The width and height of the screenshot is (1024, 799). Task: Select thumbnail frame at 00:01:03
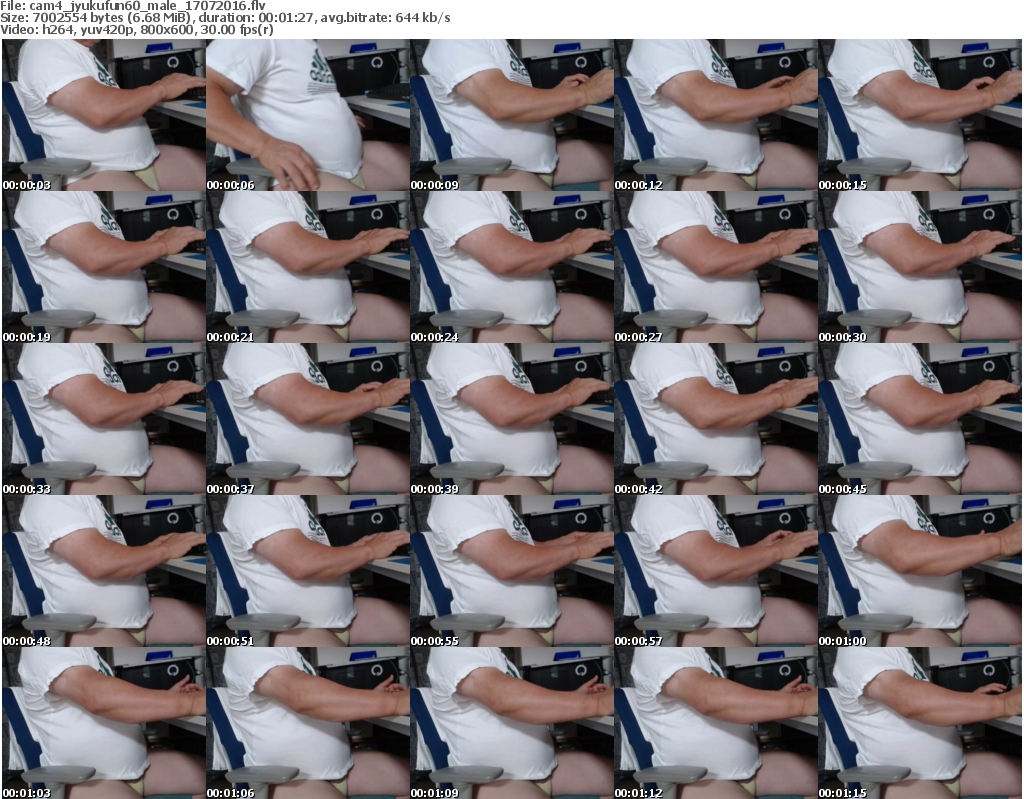click(x=104, y=723)
